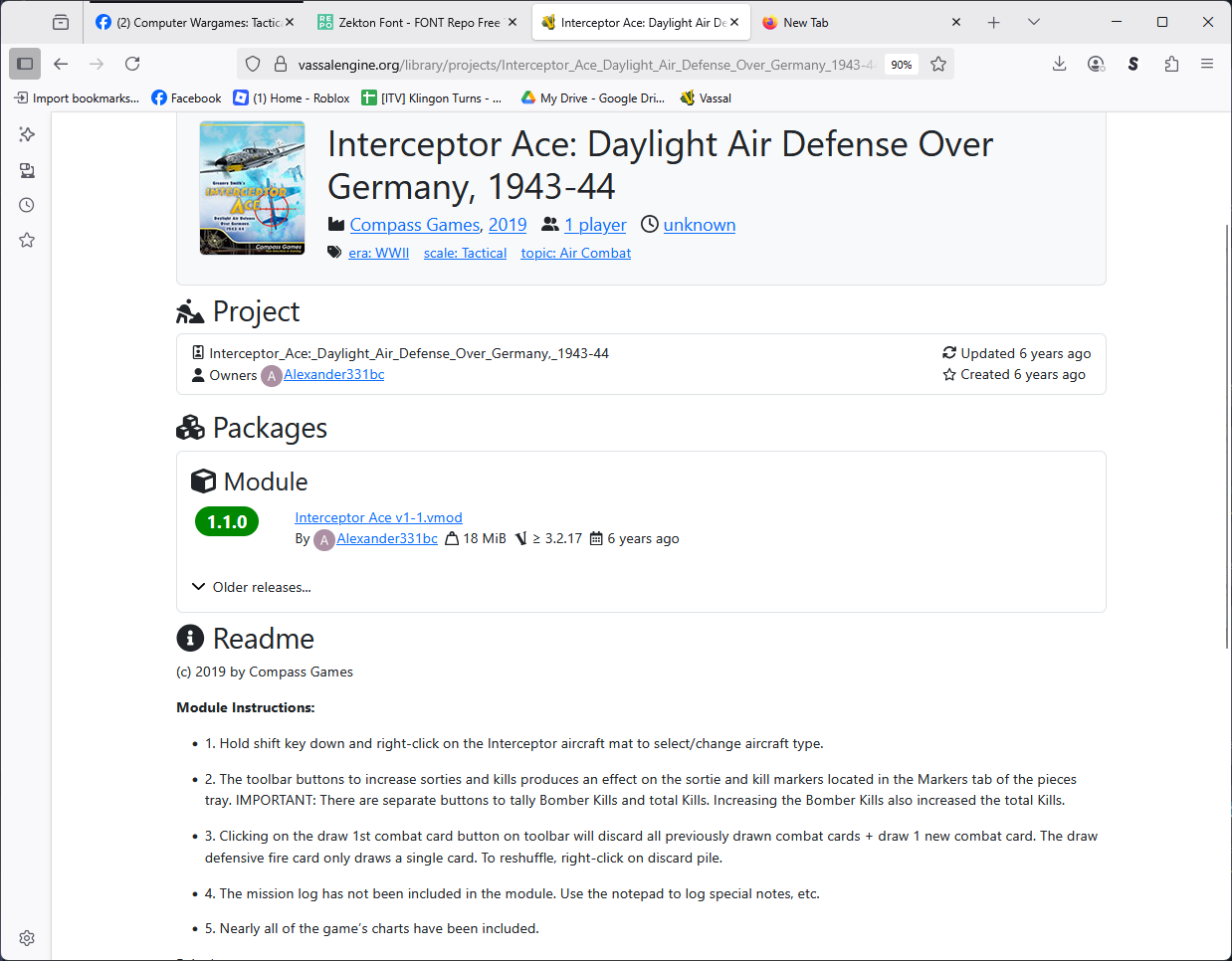Open Compass Games publisher link
Screen dimensions: 1232x961
415,225
